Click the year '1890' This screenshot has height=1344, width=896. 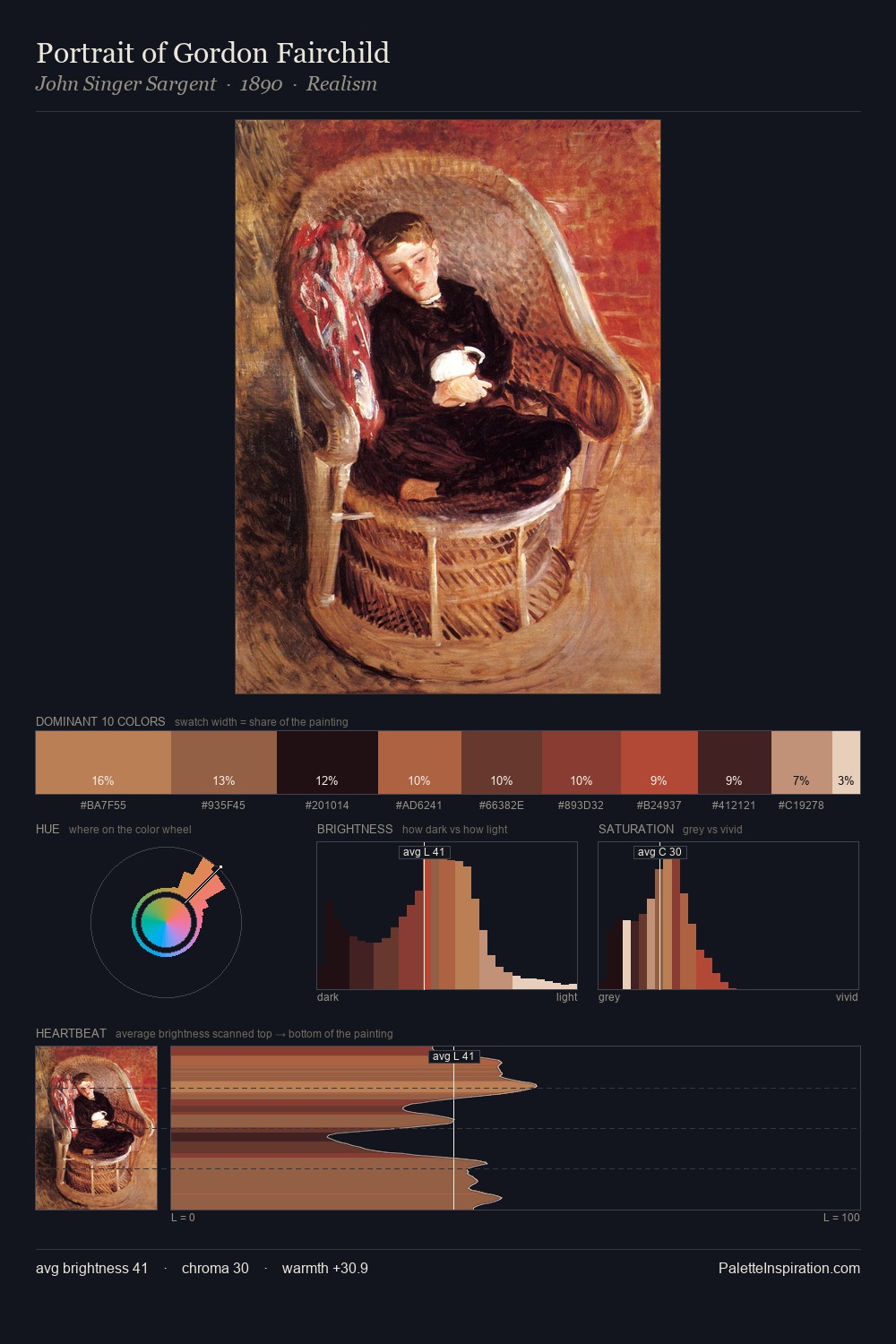click(x=261, y=84)
